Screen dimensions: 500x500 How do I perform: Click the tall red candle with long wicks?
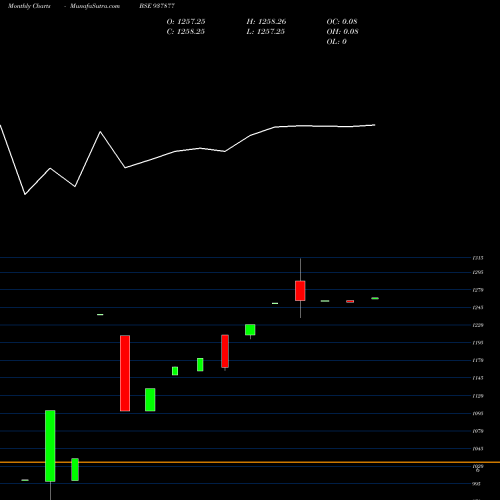300,291
